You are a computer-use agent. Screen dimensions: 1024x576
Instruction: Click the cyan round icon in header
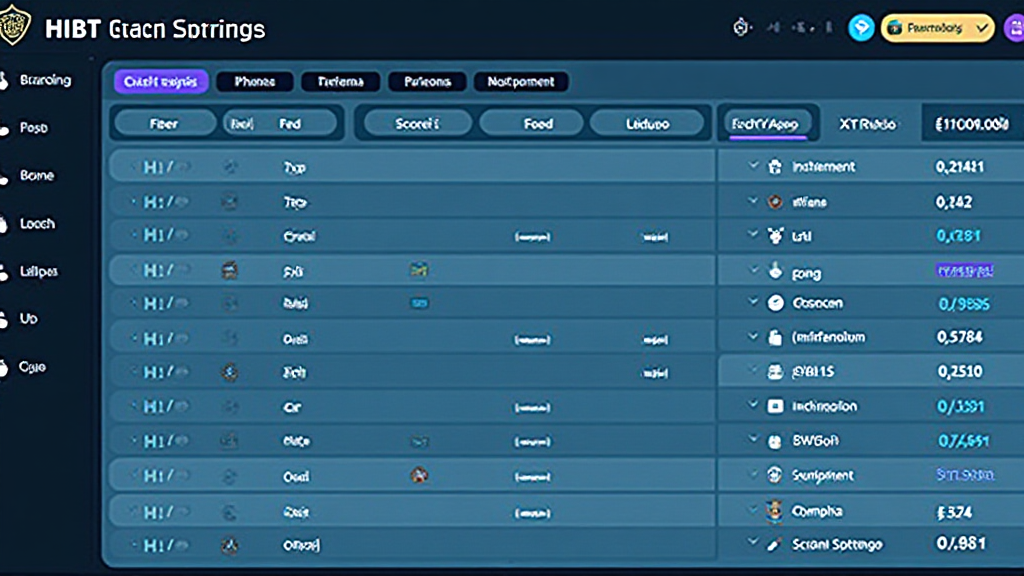861,28
